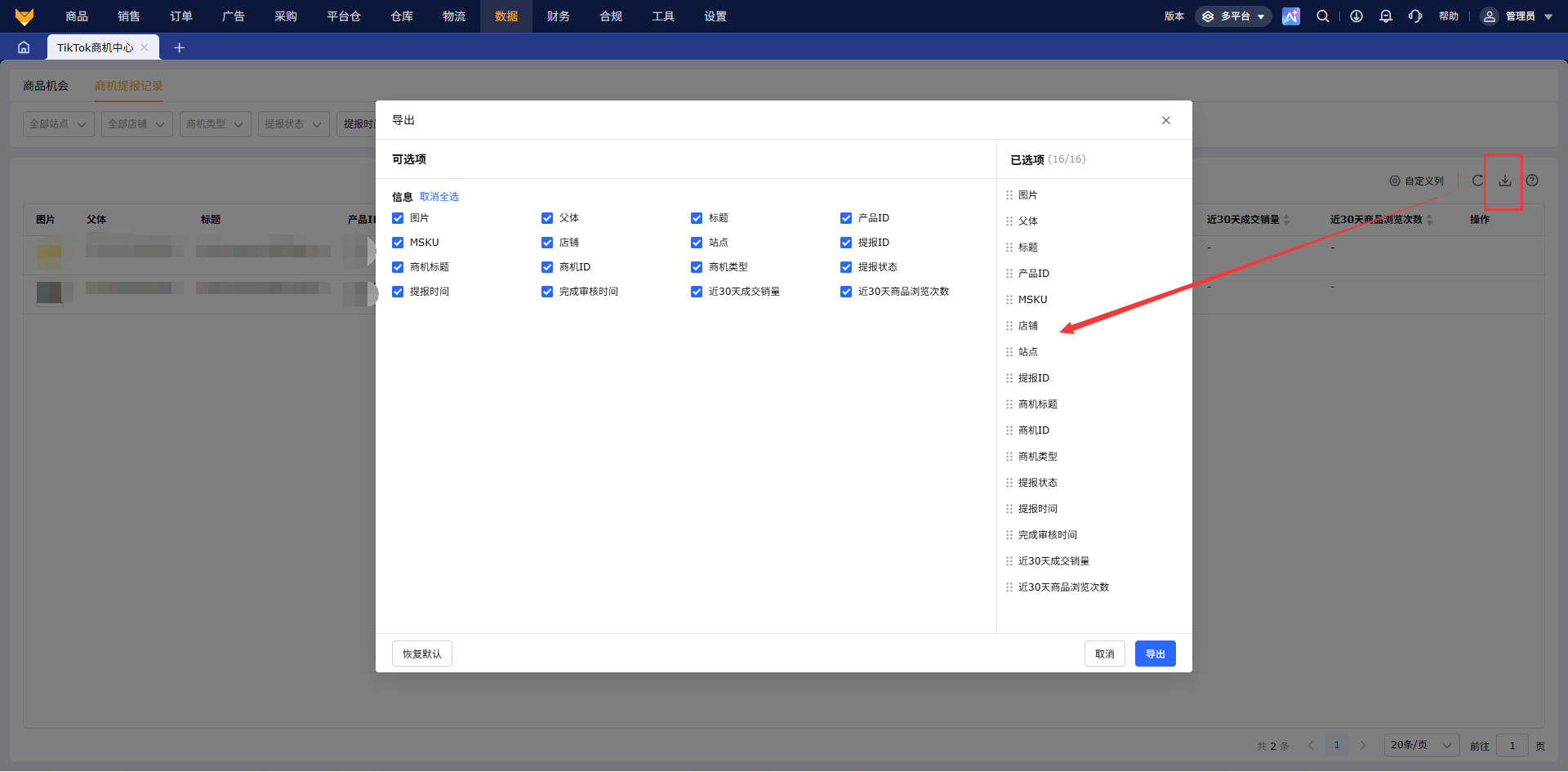Image resolution: width=1568 pixels, height=772 pixels.
Task: Click drag handle for 提报时间 item
Action: point(1009,509)
